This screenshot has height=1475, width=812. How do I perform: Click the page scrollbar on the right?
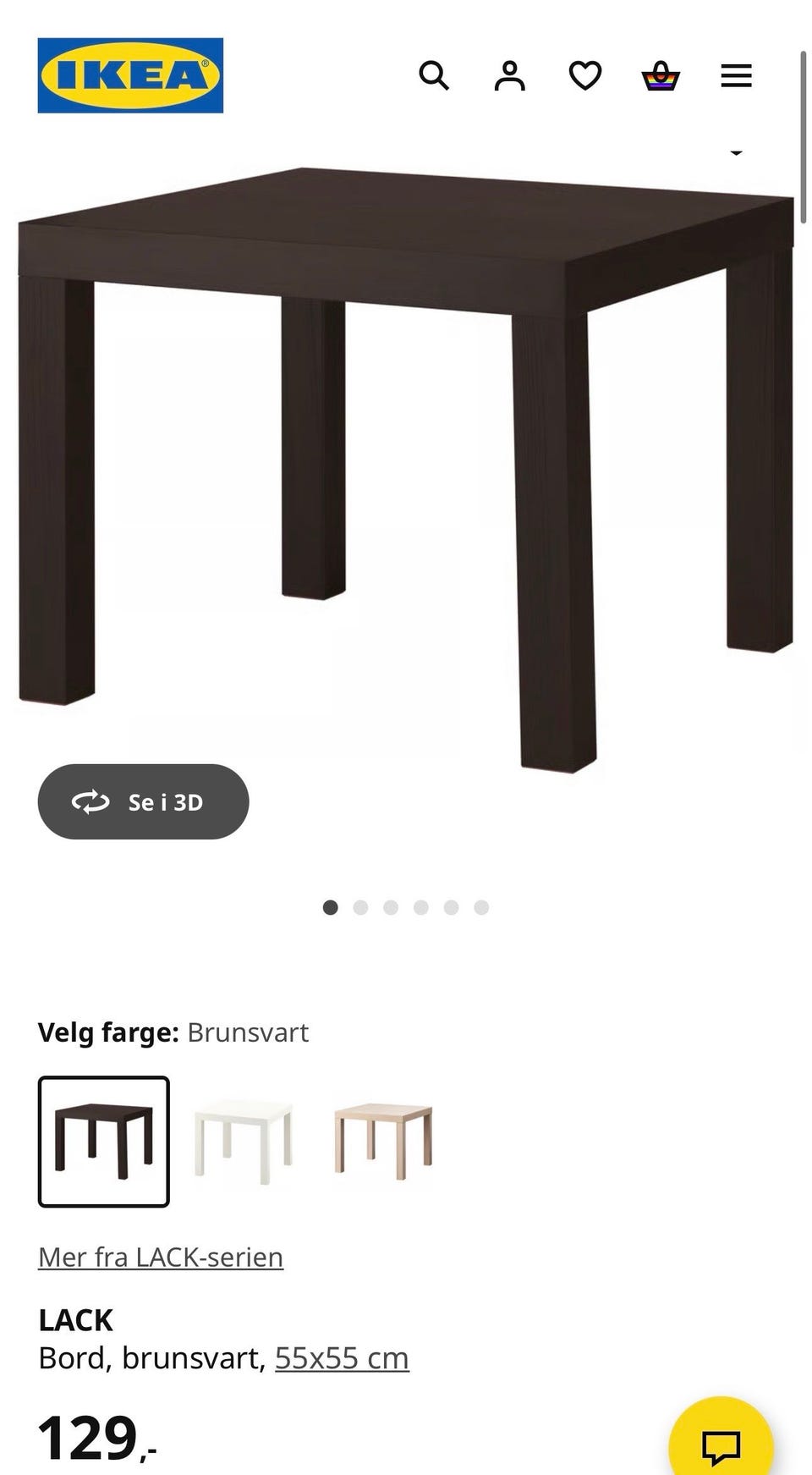point(804,137)
